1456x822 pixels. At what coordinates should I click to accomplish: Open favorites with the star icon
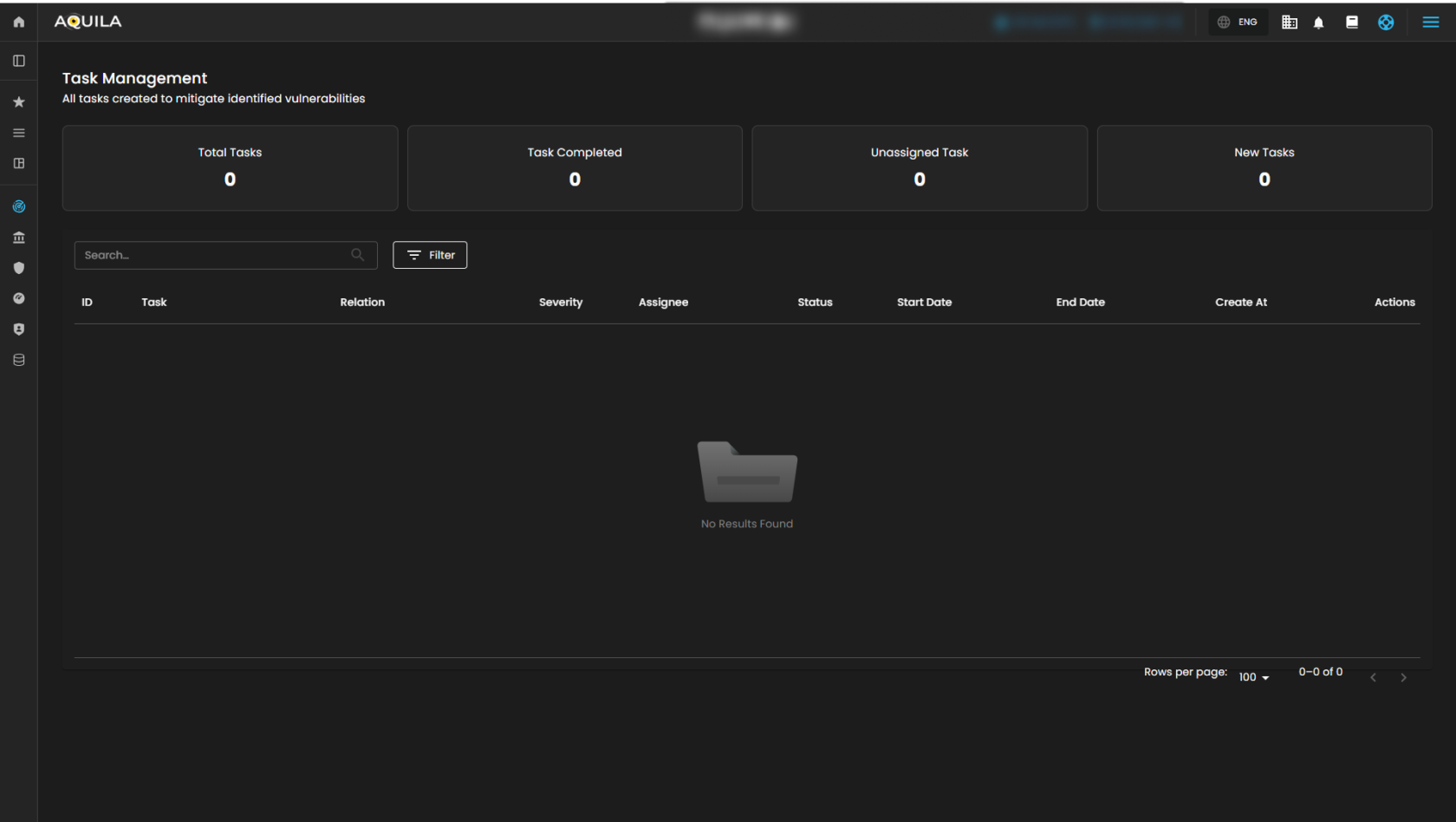click(19, 102)
